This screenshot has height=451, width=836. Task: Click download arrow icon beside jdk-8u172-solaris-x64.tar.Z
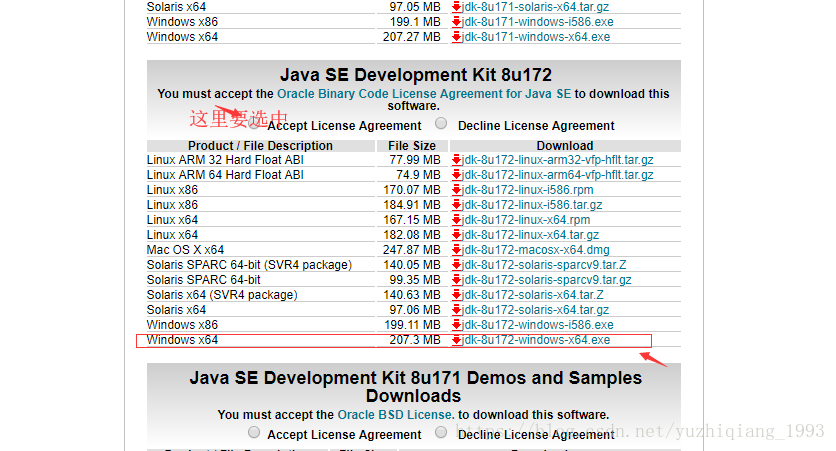456,295
